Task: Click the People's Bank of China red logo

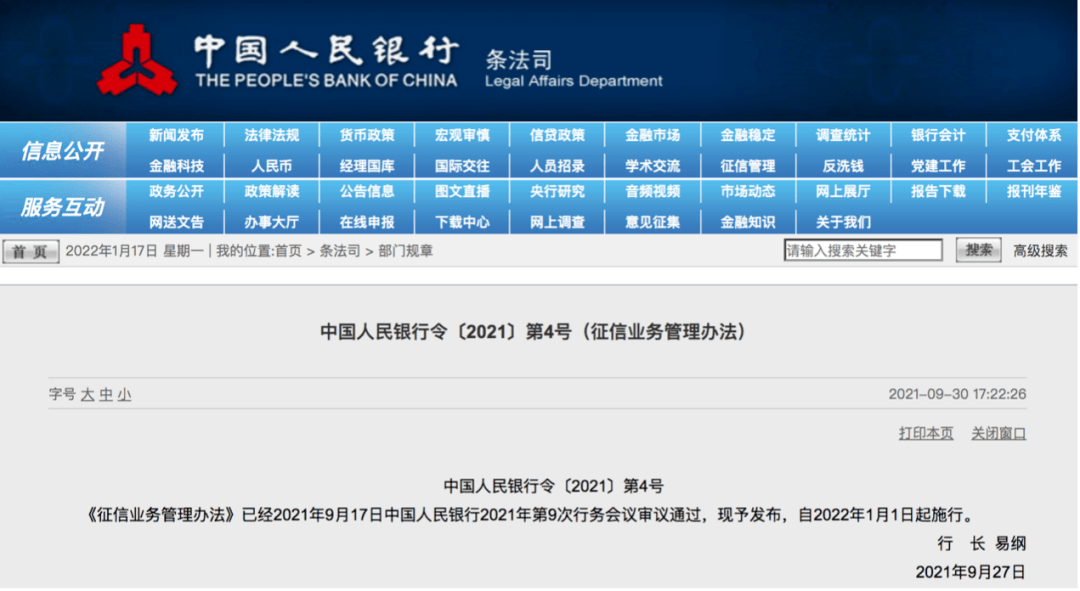Action: pos(136,61)
